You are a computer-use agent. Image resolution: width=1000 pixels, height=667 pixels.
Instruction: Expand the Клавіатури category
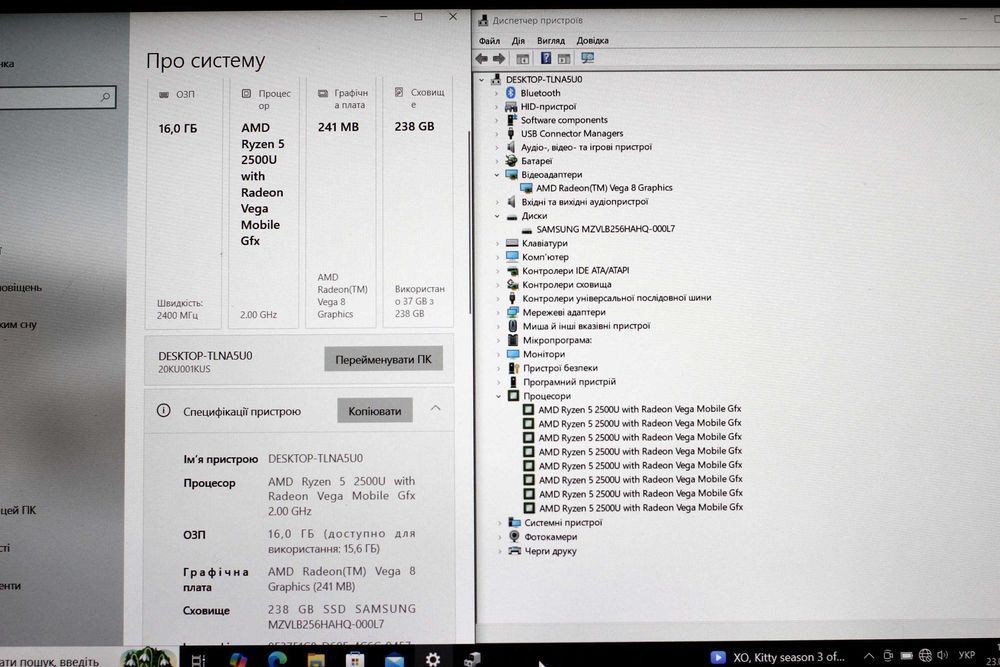[x=497, y=244]
